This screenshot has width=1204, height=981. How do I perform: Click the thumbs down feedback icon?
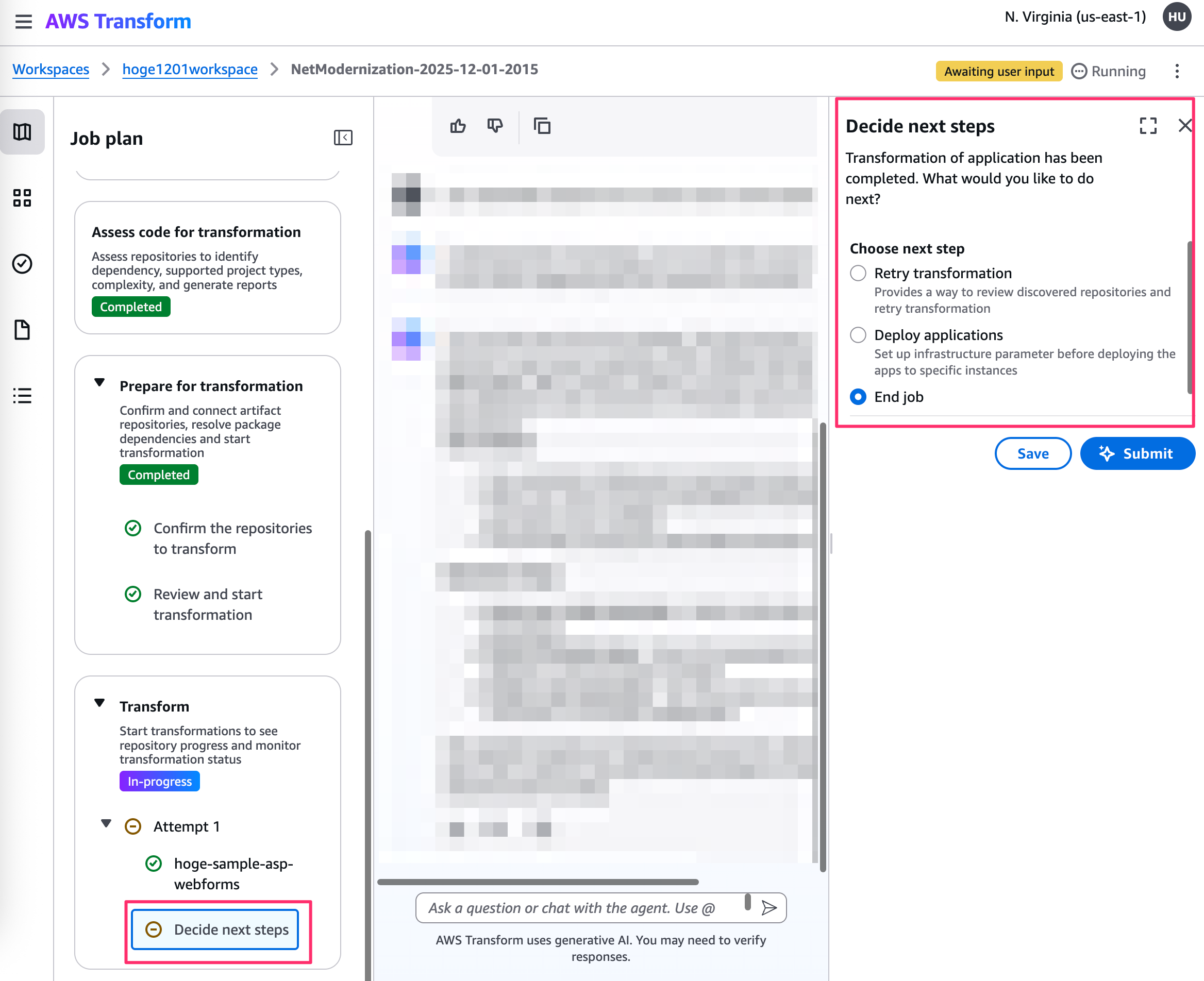click(x=495, y=126)
